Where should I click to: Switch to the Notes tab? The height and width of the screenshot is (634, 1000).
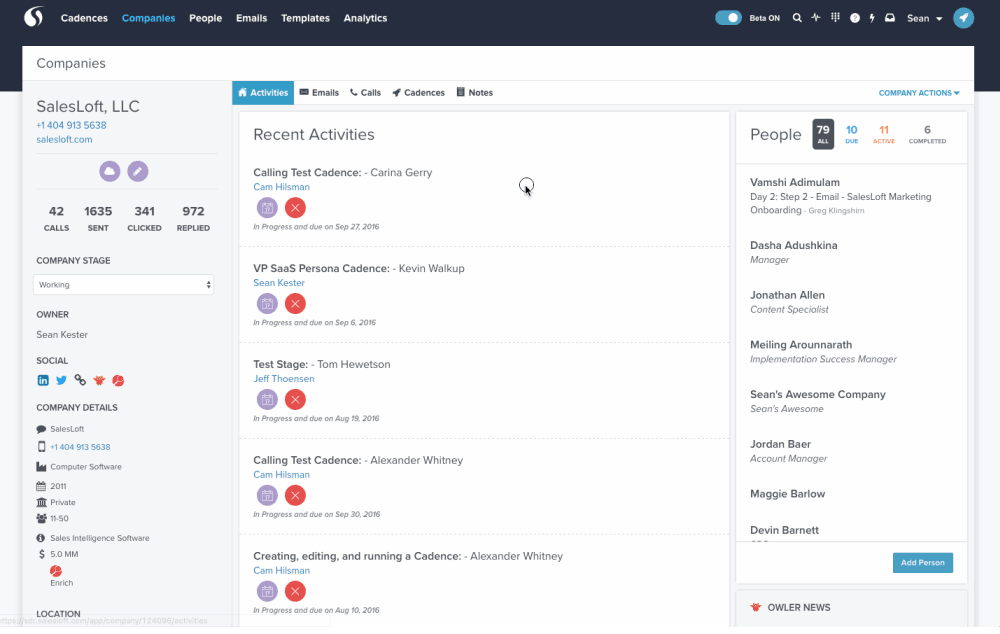coord(474,92)
